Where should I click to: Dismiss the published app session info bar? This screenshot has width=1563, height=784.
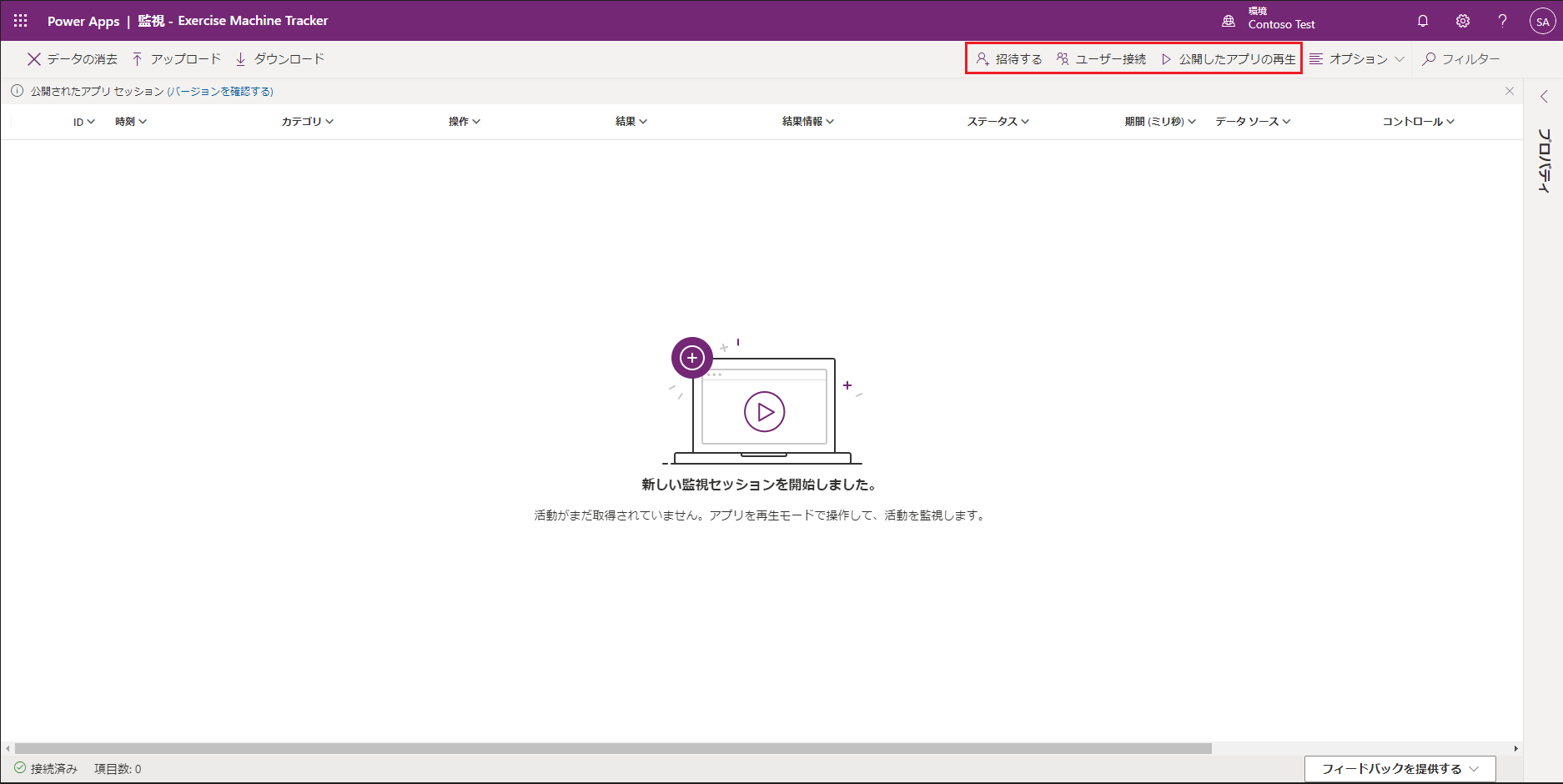click(x=1510, y=91)
